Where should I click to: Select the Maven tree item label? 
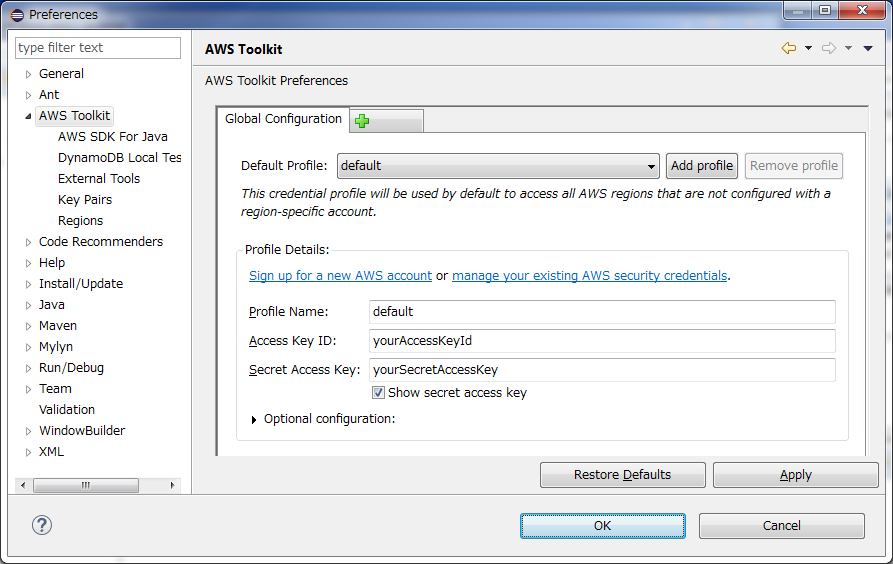[x=58, y=326]
